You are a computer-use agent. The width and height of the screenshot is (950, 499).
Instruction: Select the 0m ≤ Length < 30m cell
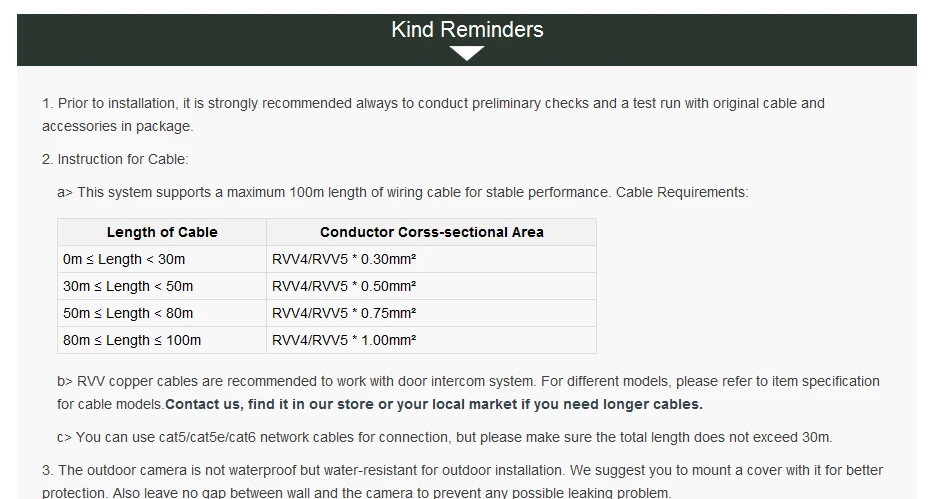162,259
